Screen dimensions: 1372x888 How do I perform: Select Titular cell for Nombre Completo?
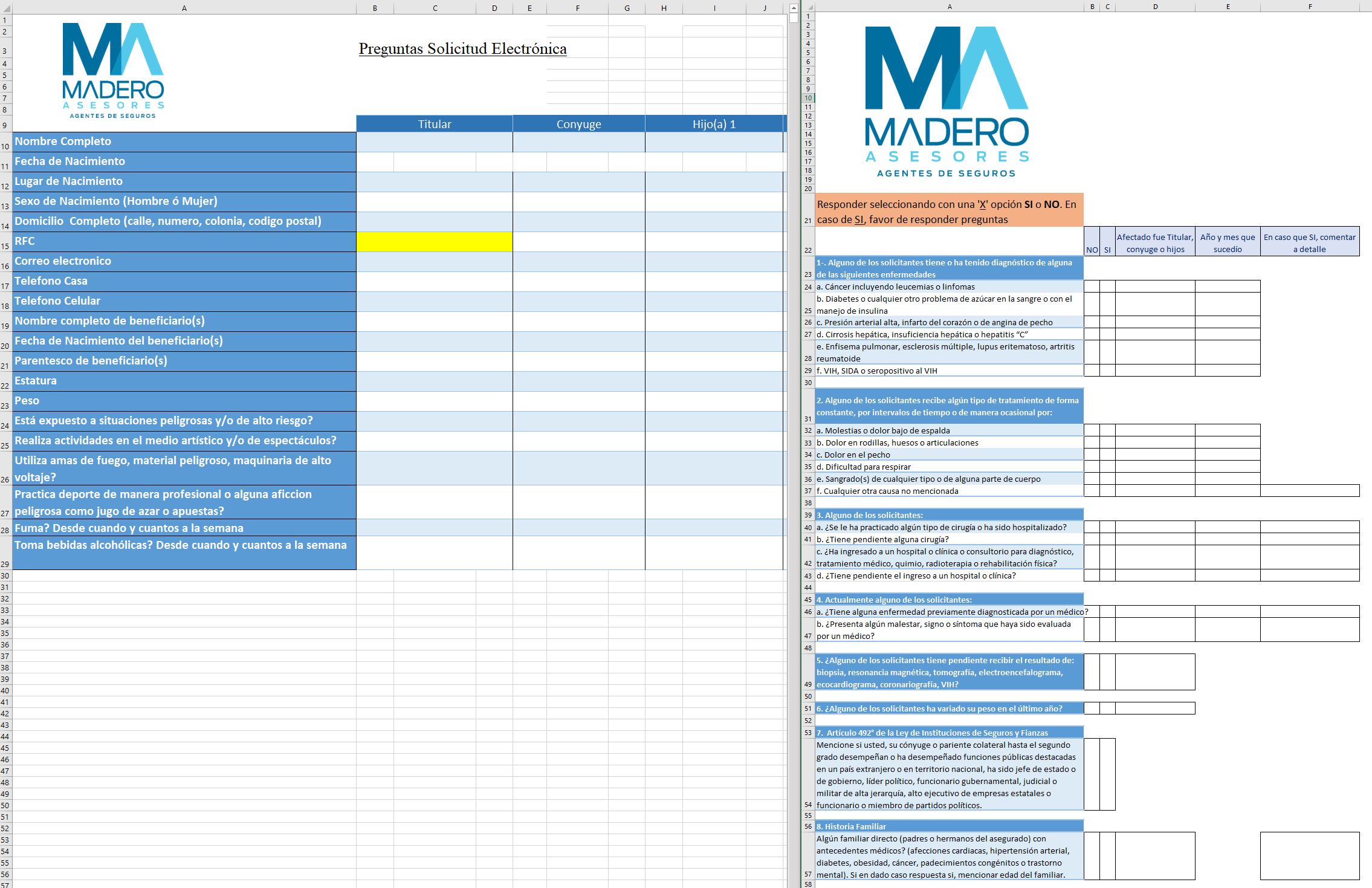[x=435, y=142]
